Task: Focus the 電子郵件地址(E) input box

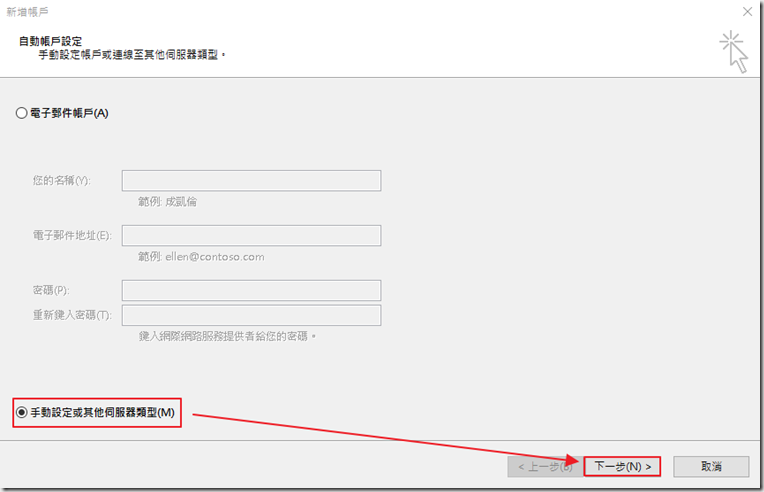Action: pos(251,235)
